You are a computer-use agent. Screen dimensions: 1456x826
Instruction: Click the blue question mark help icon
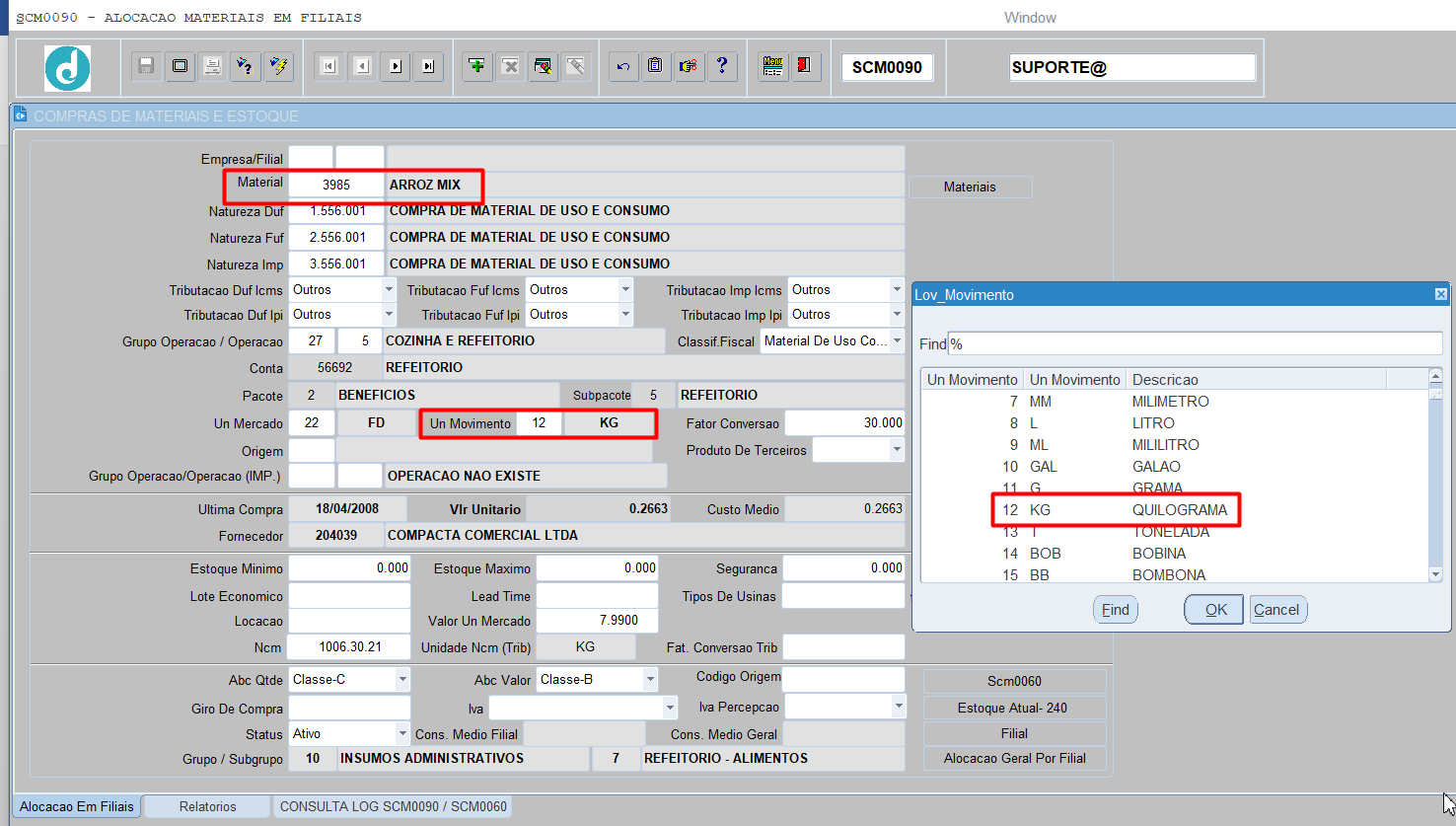(x=722, y=66)
